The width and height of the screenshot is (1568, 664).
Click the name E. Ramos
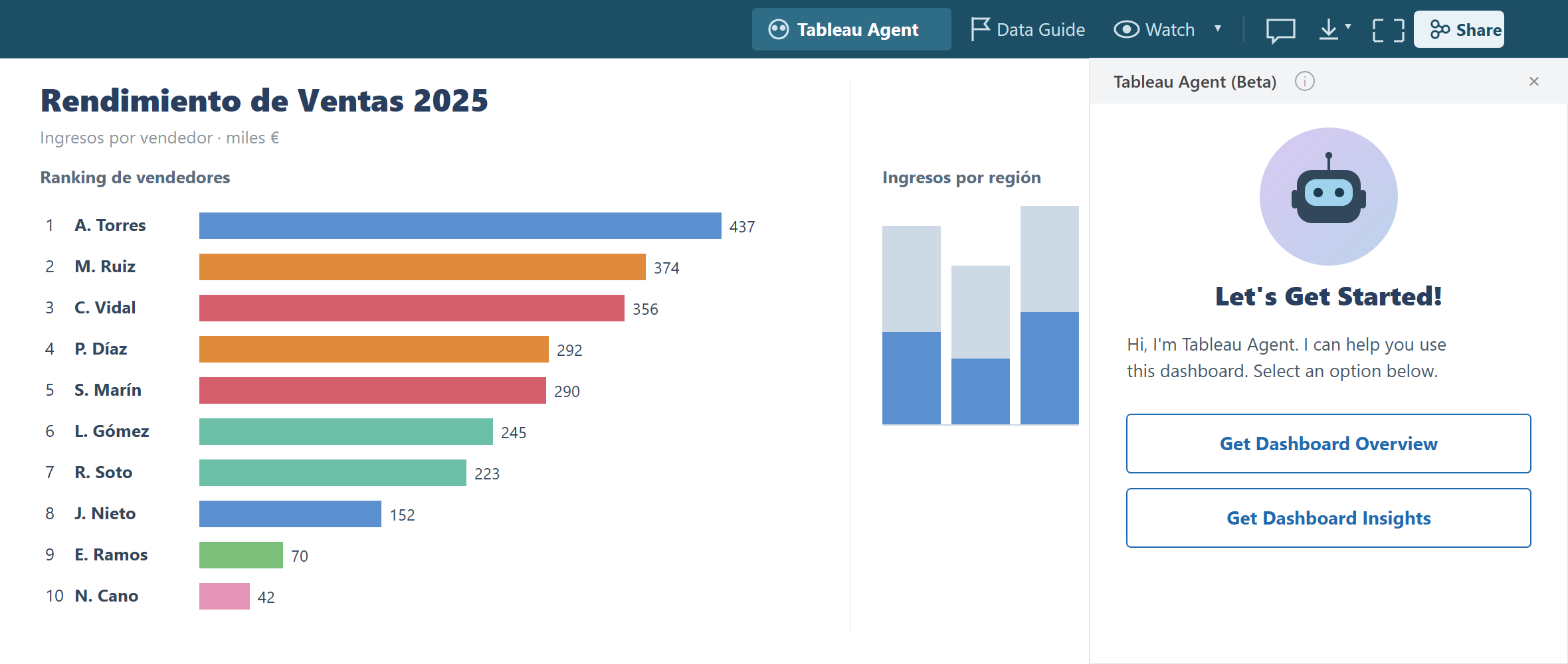(x=111, y=555)
